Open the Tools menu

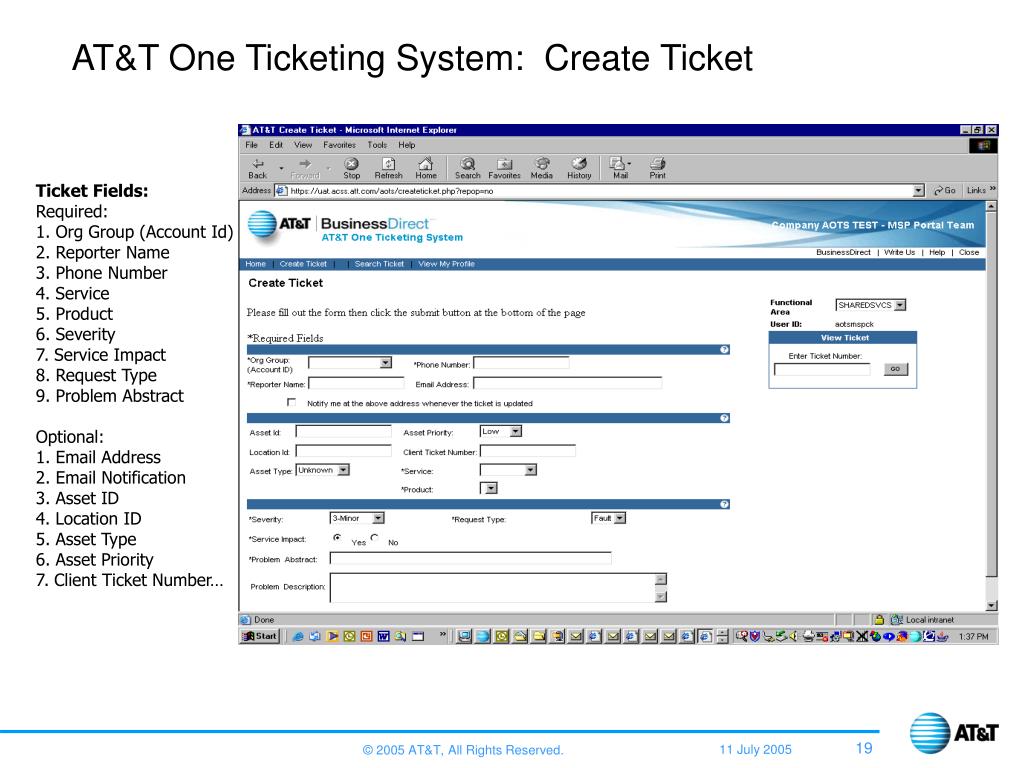click(x=377, y=145)
